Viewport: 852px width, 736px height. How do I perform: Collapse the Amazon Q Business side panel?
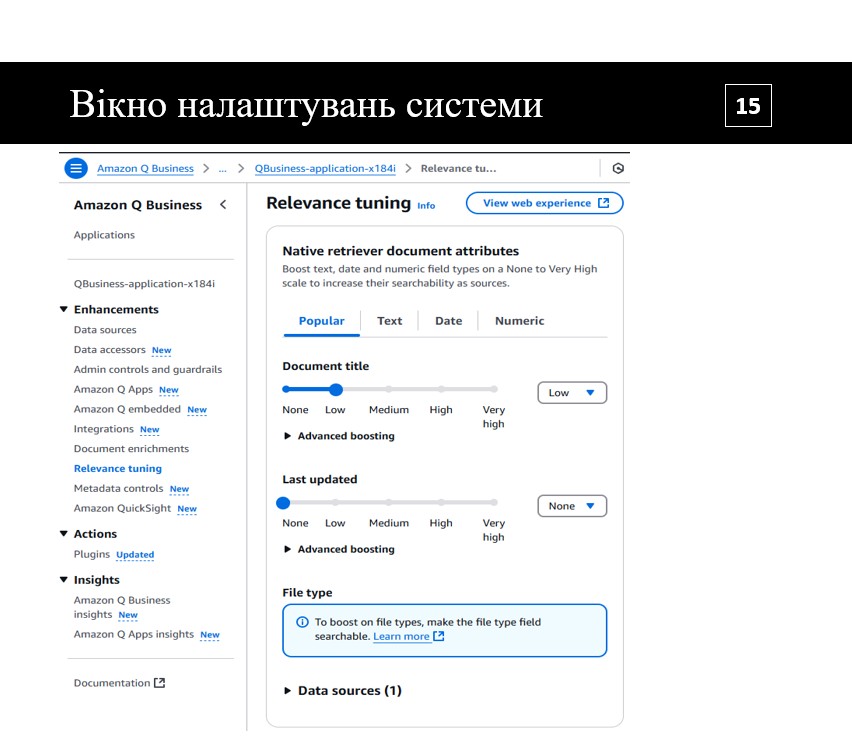[x=223, y=205]
